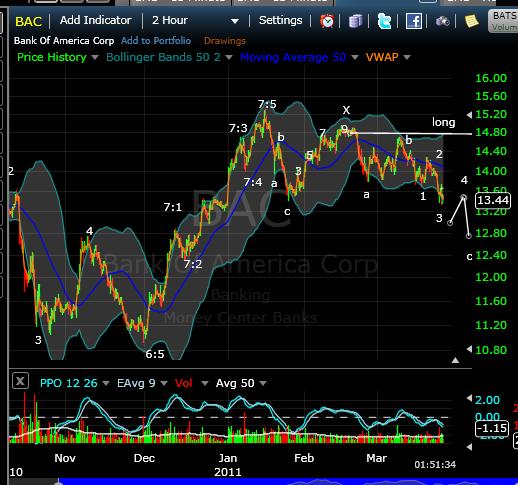Click the 'long' annotation label
Viewport: 518px width, 485px height.
tap(443, 122)
